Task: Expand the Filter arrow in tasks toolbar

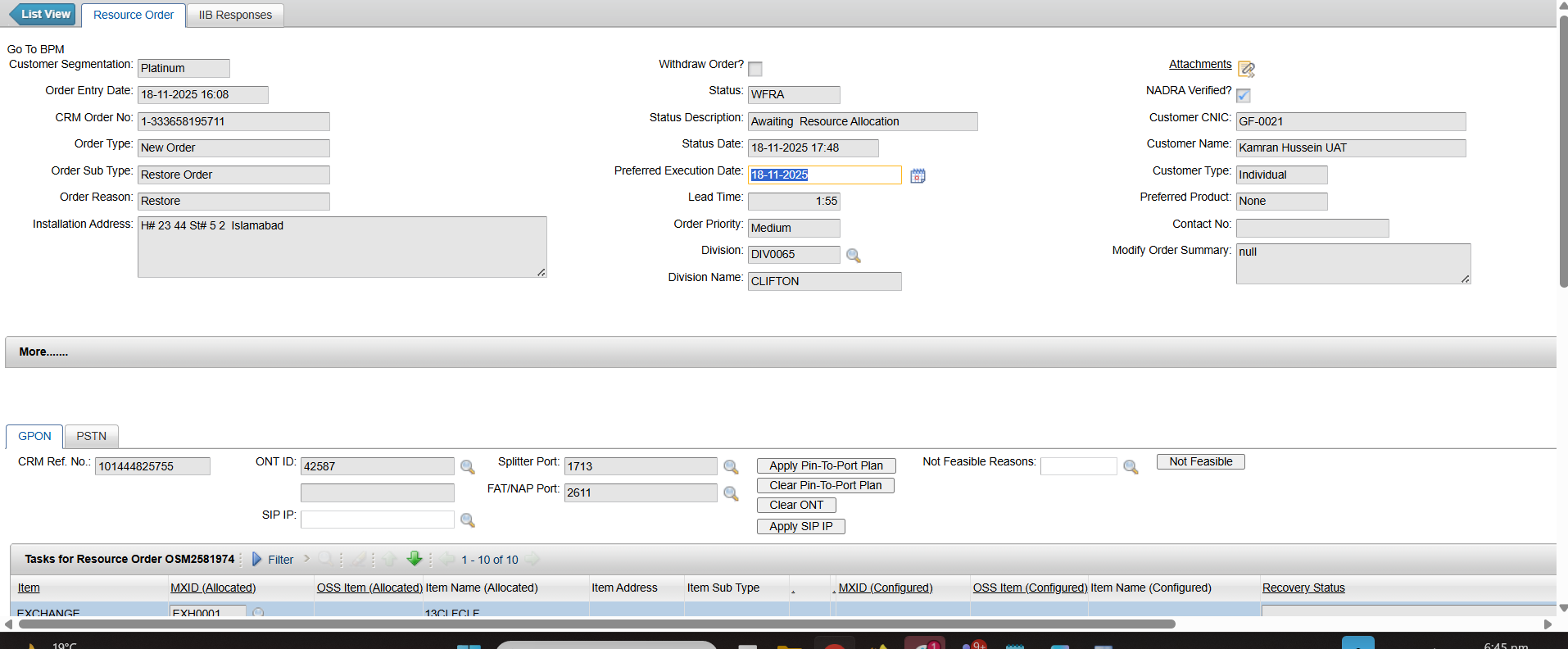Action: pos(257,560)
